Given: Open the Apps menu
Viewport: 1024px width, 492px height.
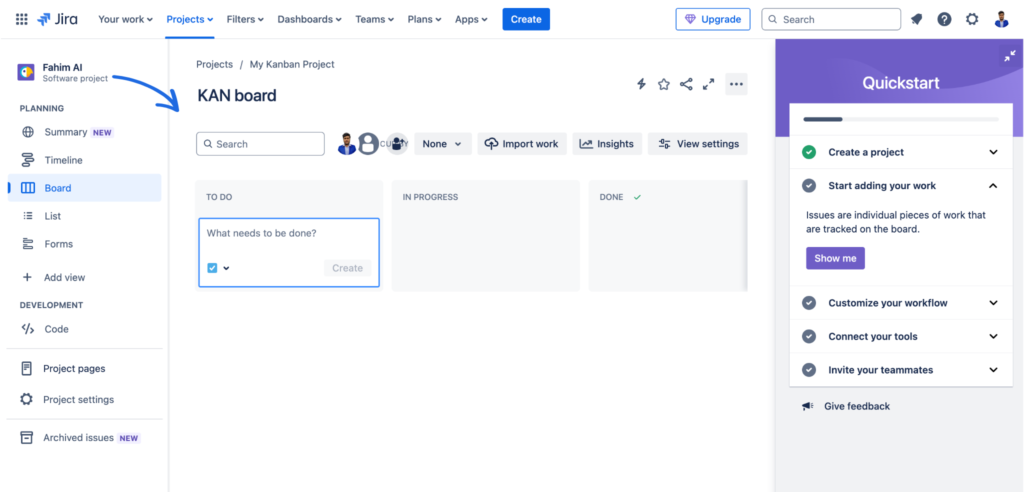Looking at the screenshot, I should tap(472, 19).
